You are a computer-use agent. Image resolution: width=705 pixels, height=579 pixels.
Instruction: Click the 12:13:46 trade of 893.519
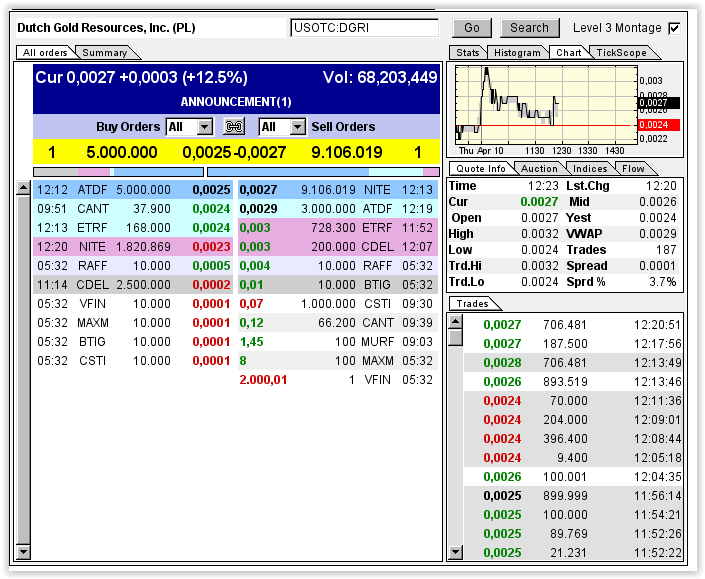click(573, 382)
